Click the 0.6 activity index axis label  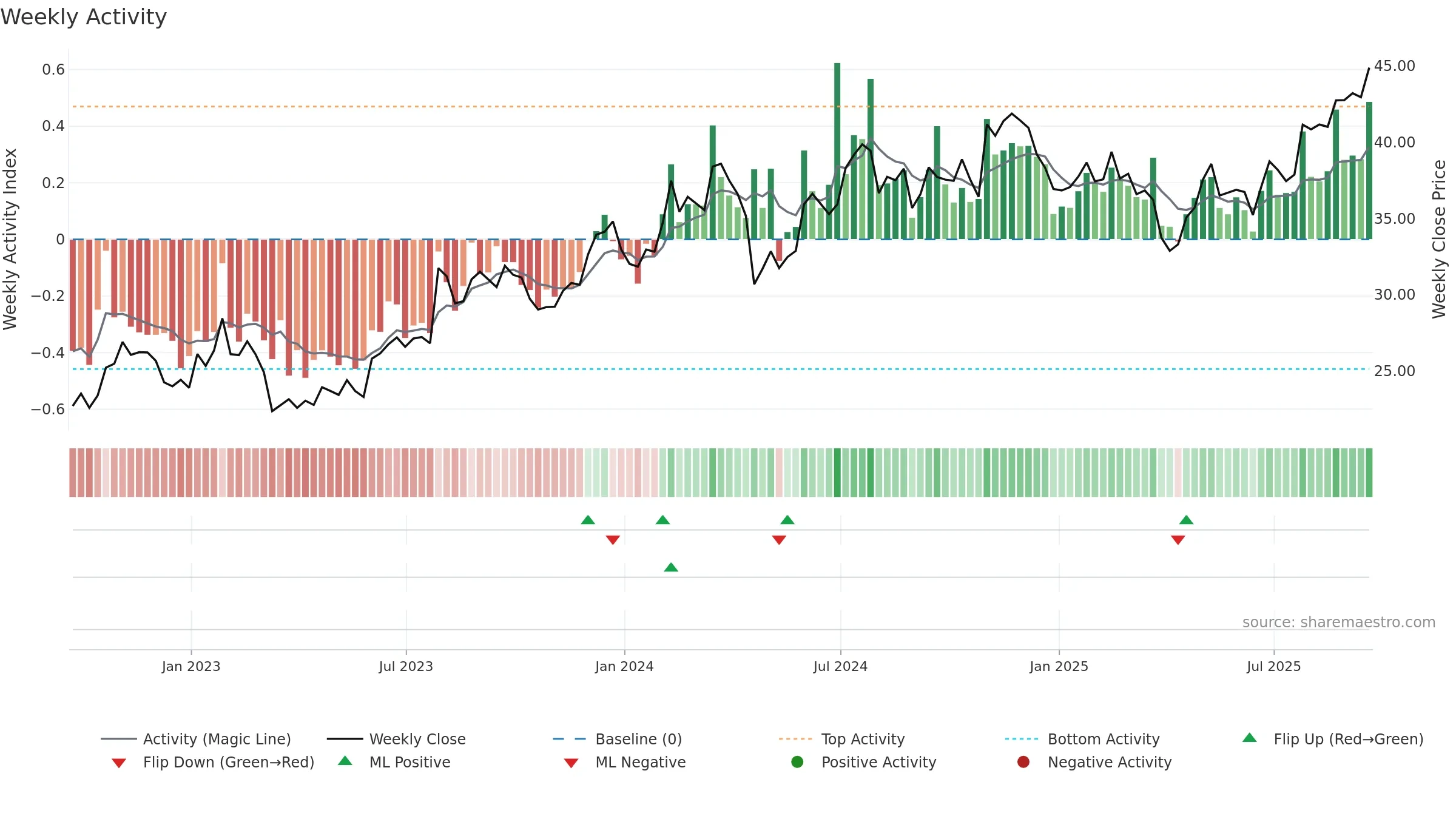53,70
